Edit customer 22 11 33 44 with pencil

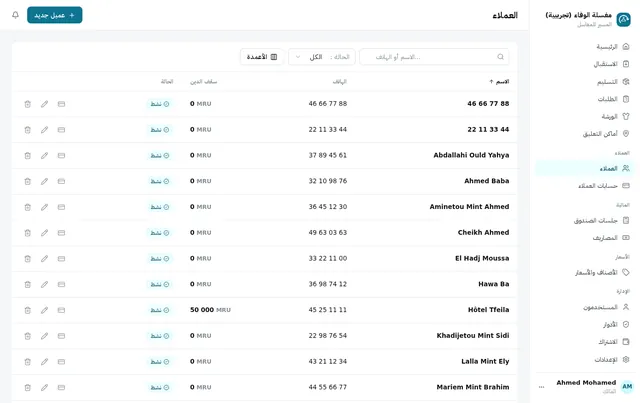[44, 130]
